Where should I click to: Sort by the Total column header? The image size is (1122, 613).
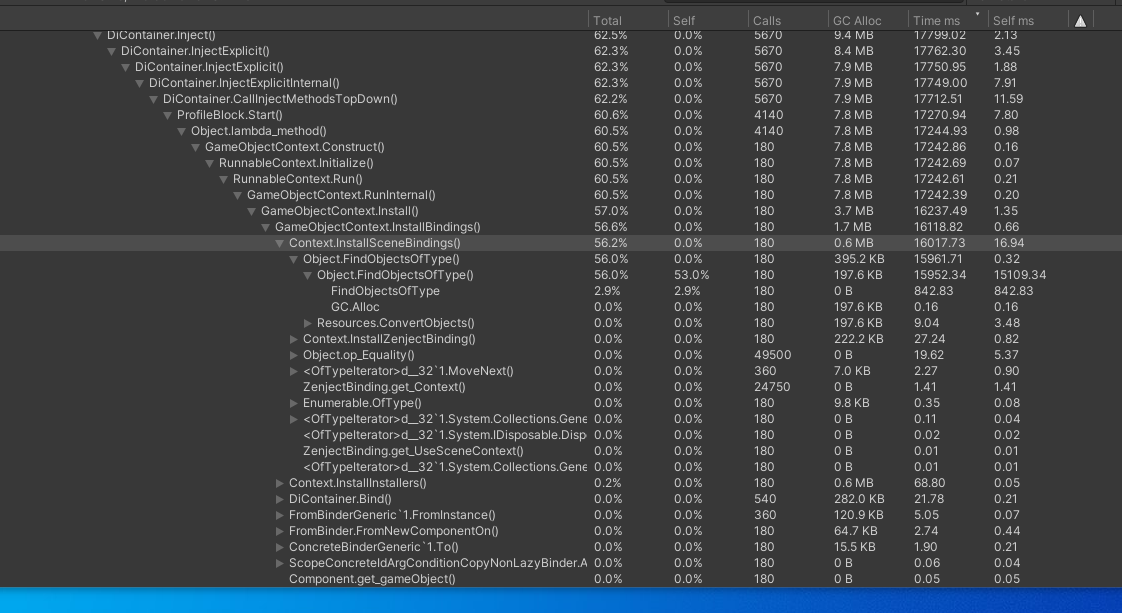click(x=608, y=21)
